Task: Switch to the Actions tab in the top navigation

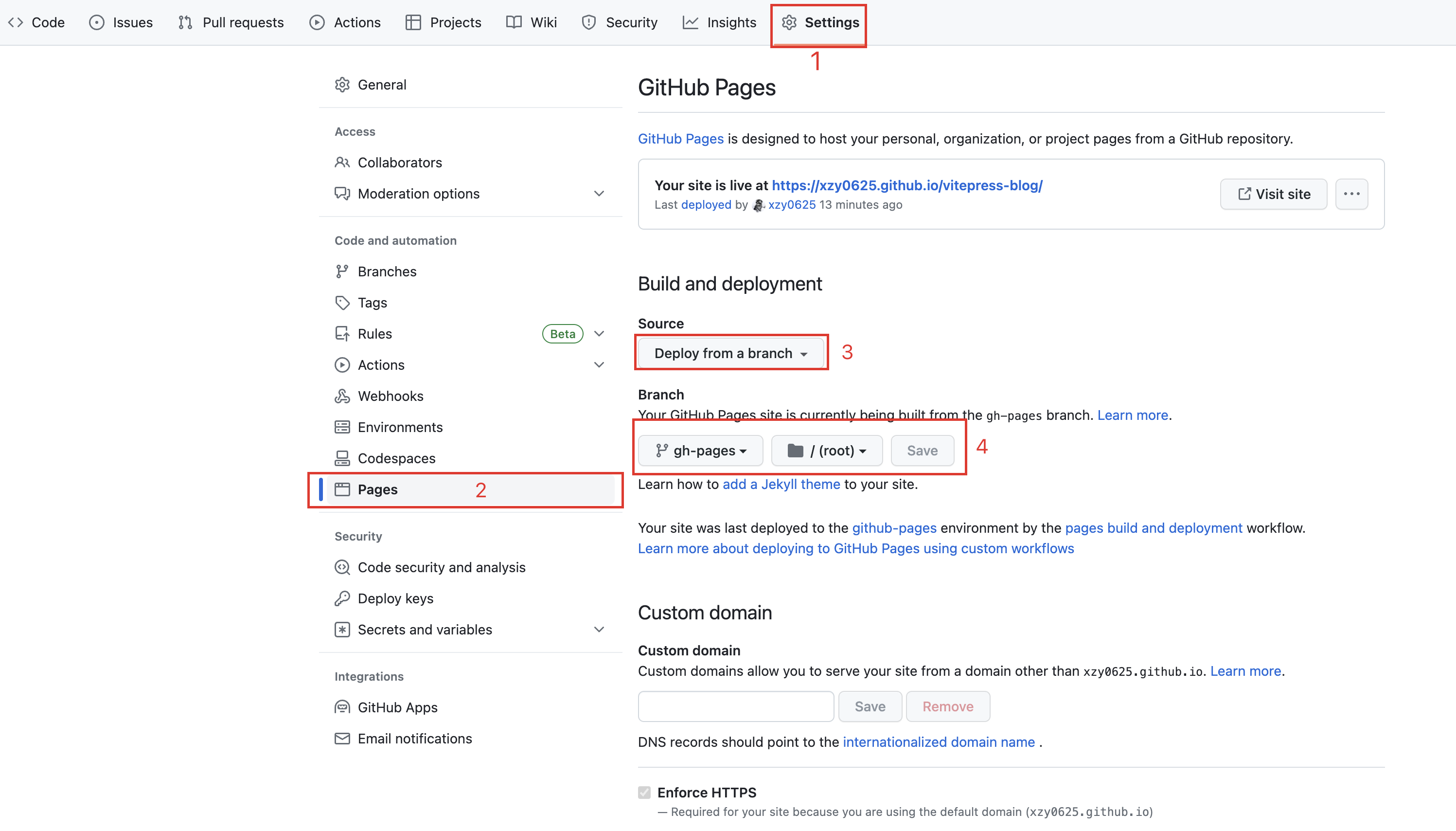Action: [x=344, y=22]
